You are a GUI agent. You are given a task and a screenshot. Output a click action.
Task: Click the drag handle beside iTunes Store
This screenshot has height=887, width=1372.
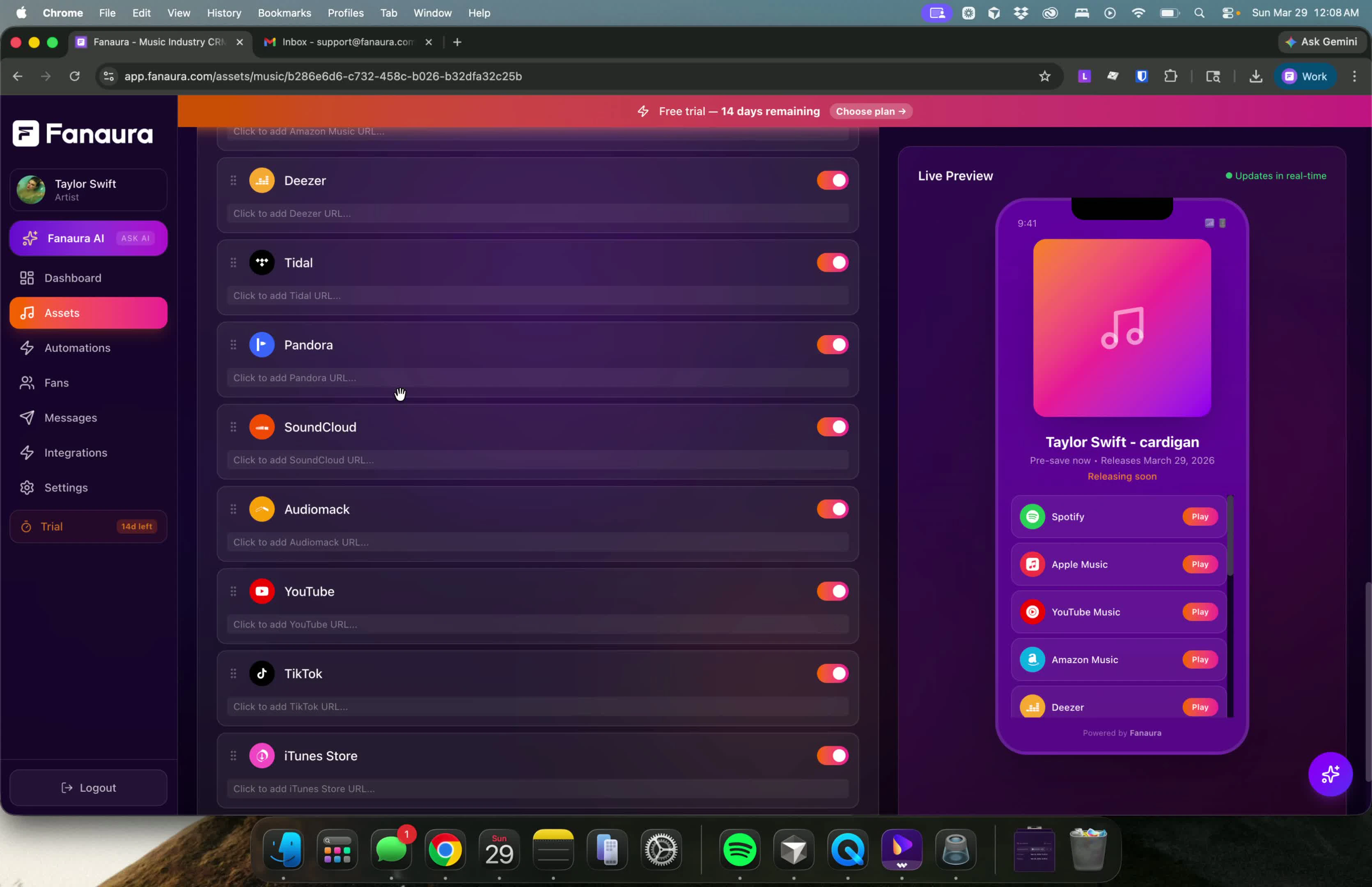tap(233, 756)
